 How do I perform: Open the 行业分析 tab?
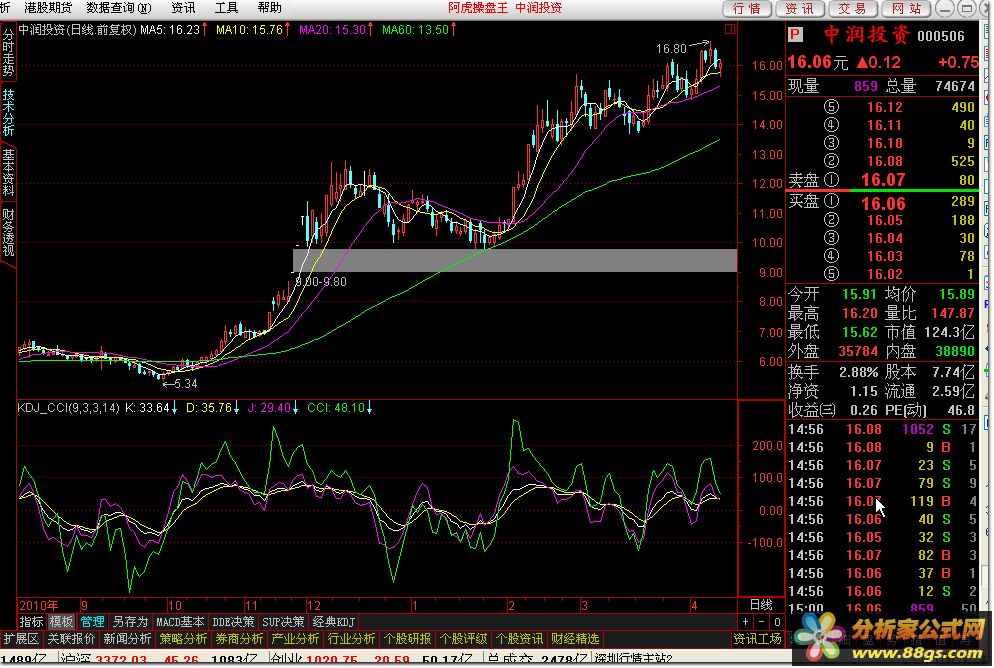pos(351,638)
